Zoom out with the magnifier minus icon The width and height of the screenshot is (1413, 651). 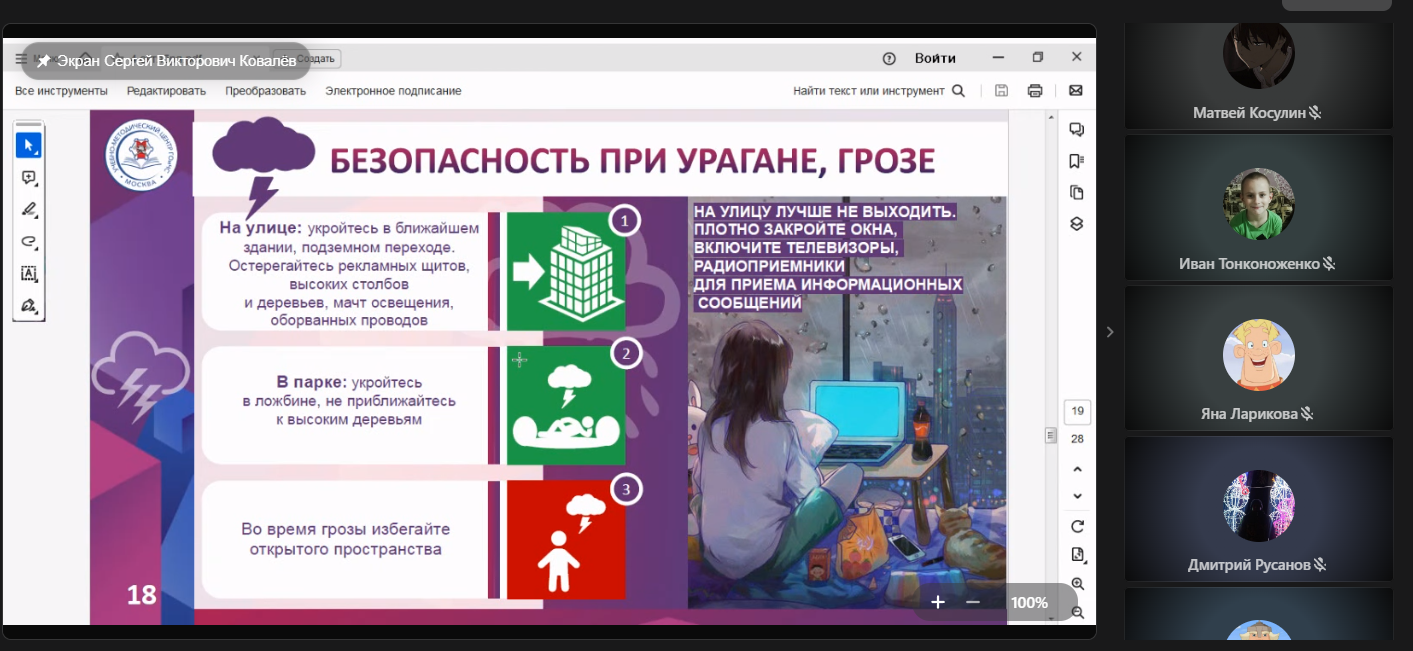click(1077, 612)
